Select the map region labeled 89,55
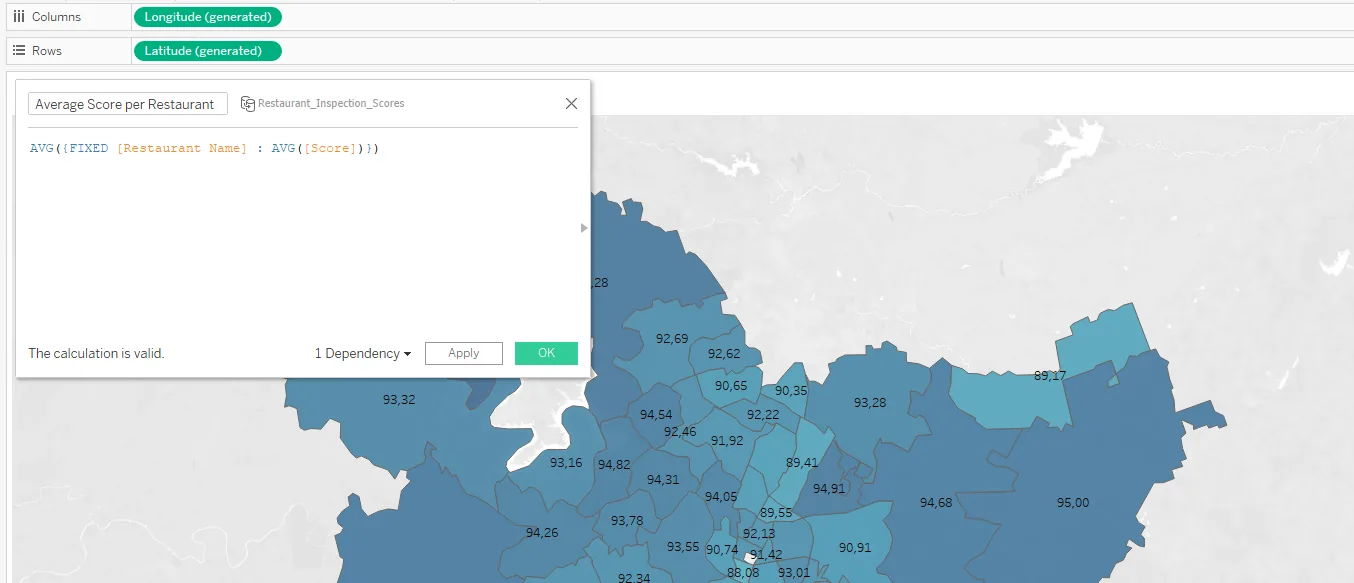1354x583 pixels. tap(776, 513)
